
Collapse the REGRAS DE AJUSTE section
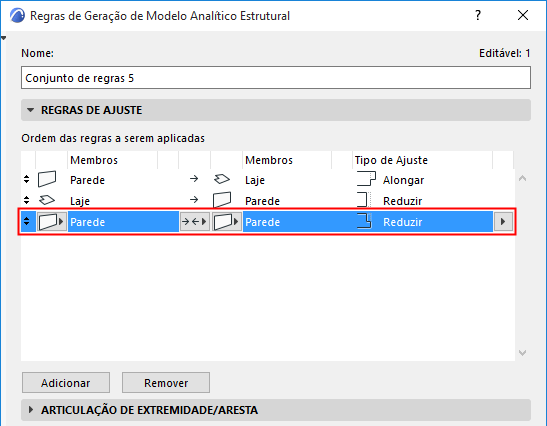[31, 110]
